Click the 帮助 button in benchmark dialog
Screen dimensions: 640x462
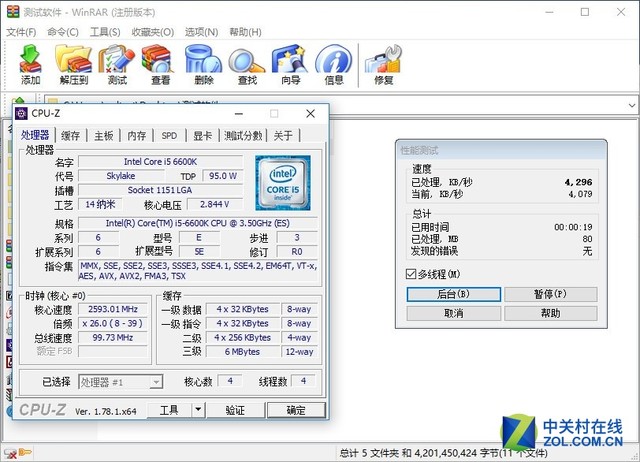(551, 313)
